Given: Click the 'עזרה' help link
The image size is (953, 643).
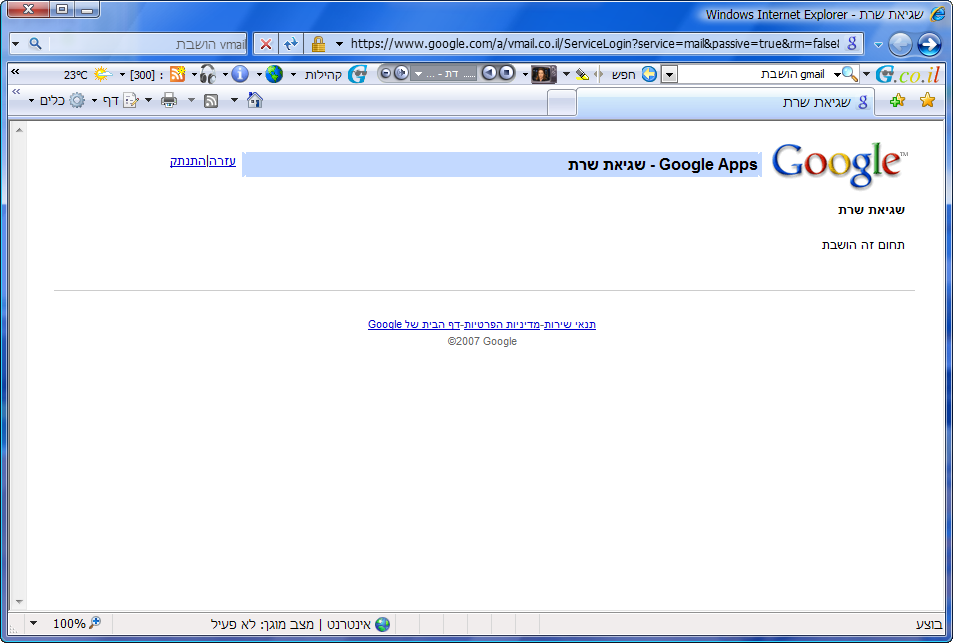Looking at the screenshot, I should 222,161.
